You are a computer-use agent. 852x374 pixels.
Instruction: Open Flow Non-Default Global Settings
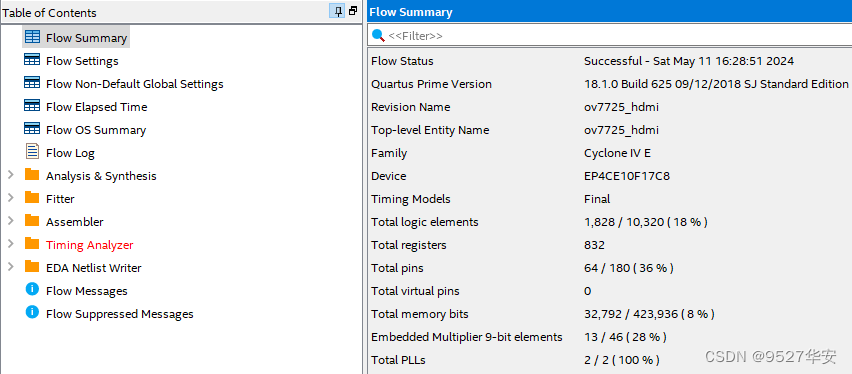[135, 84]
